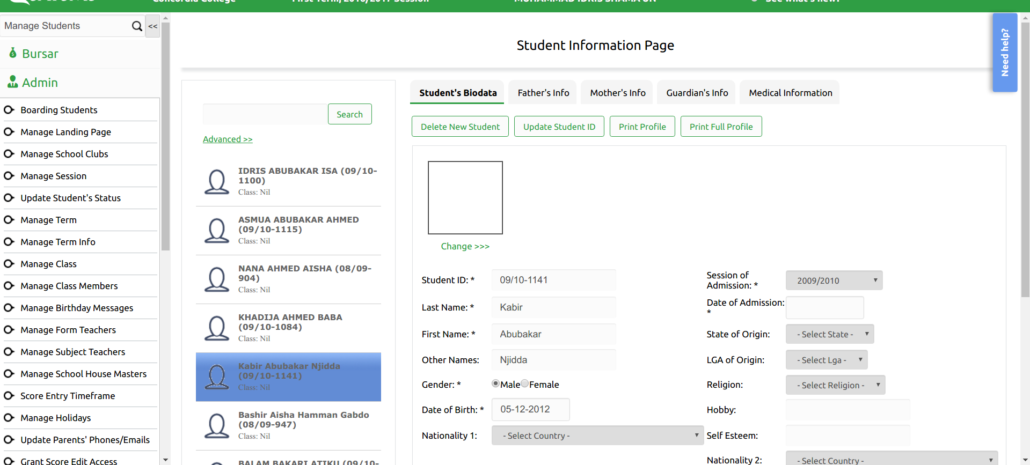1030x465 pixels.
Task: Open the Need help? side tab
Action: (1004, 53)
